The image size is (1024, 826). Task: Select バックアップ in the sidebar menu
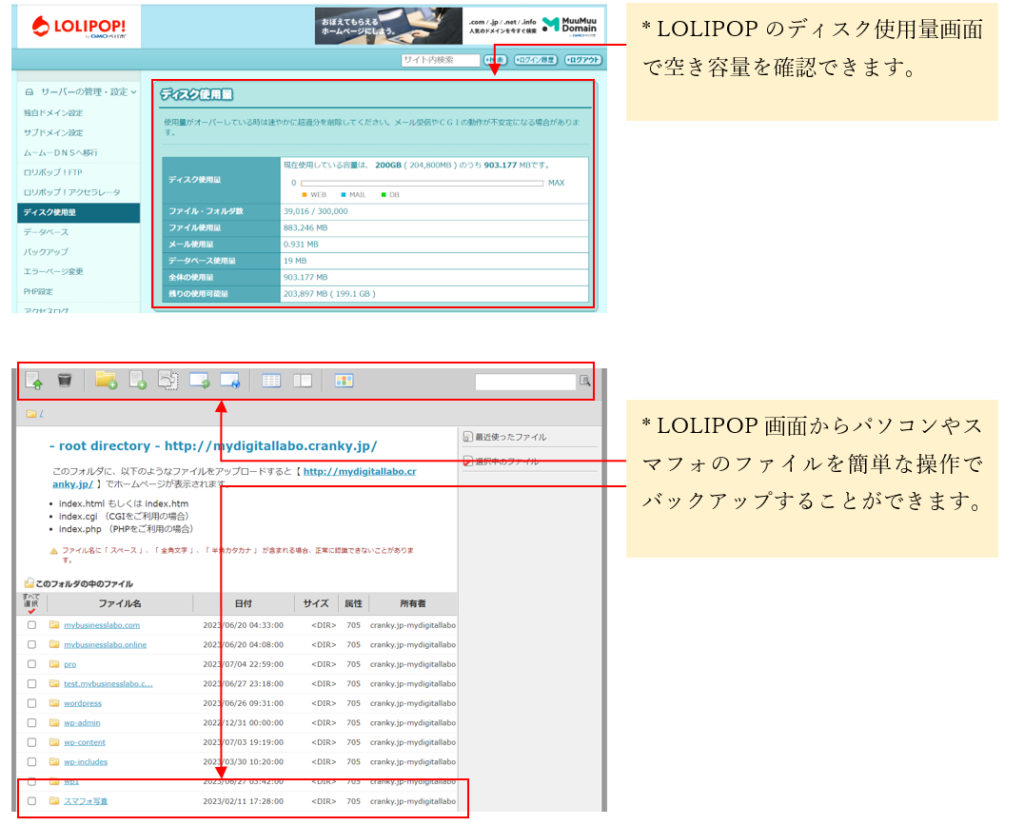[46, 252]
